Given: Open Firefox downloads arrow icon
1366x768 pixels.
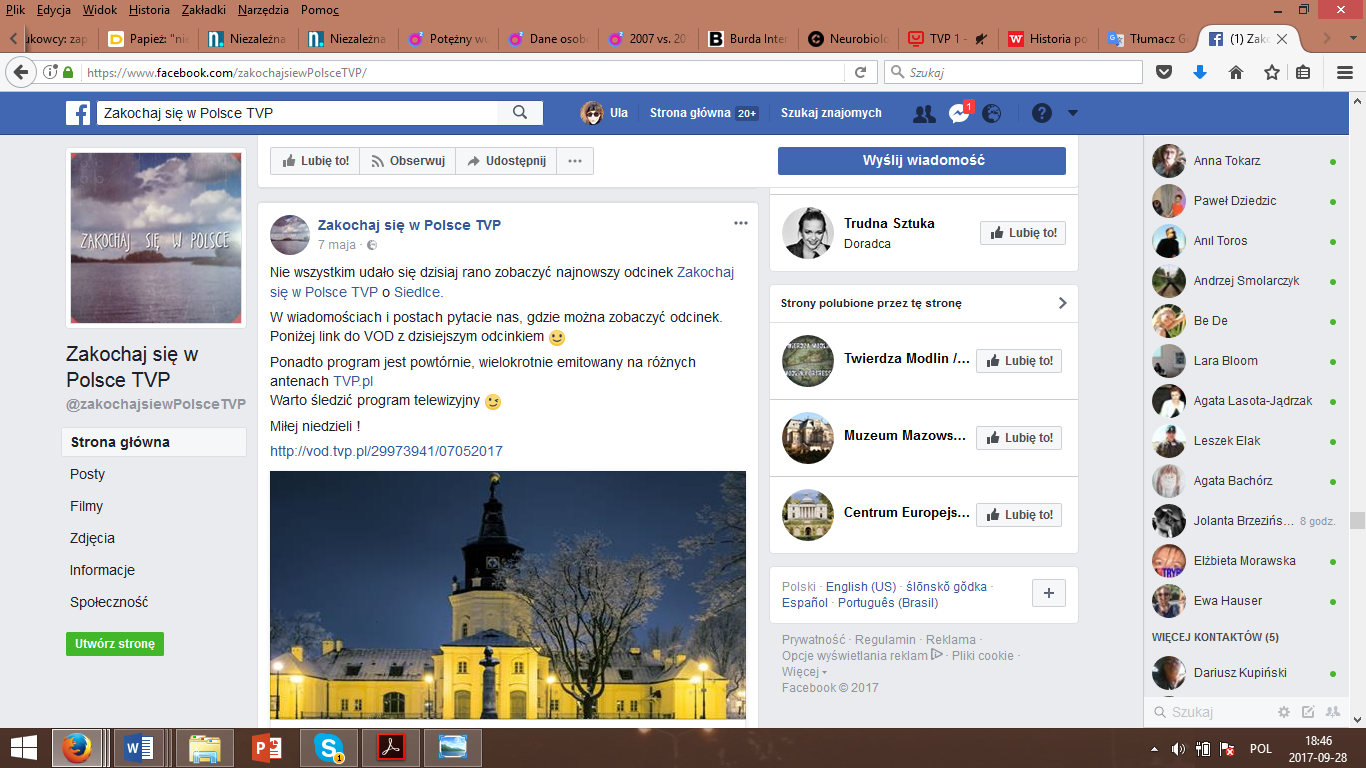Looking at the screenshot, I should tap(1200, 72).
